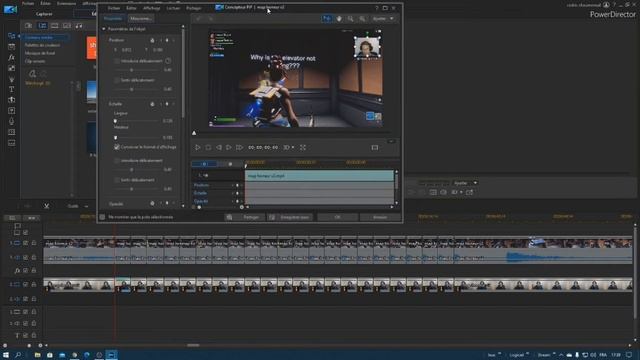
Task: Switch to the Propriétés tab
Action: click(113, 18)
